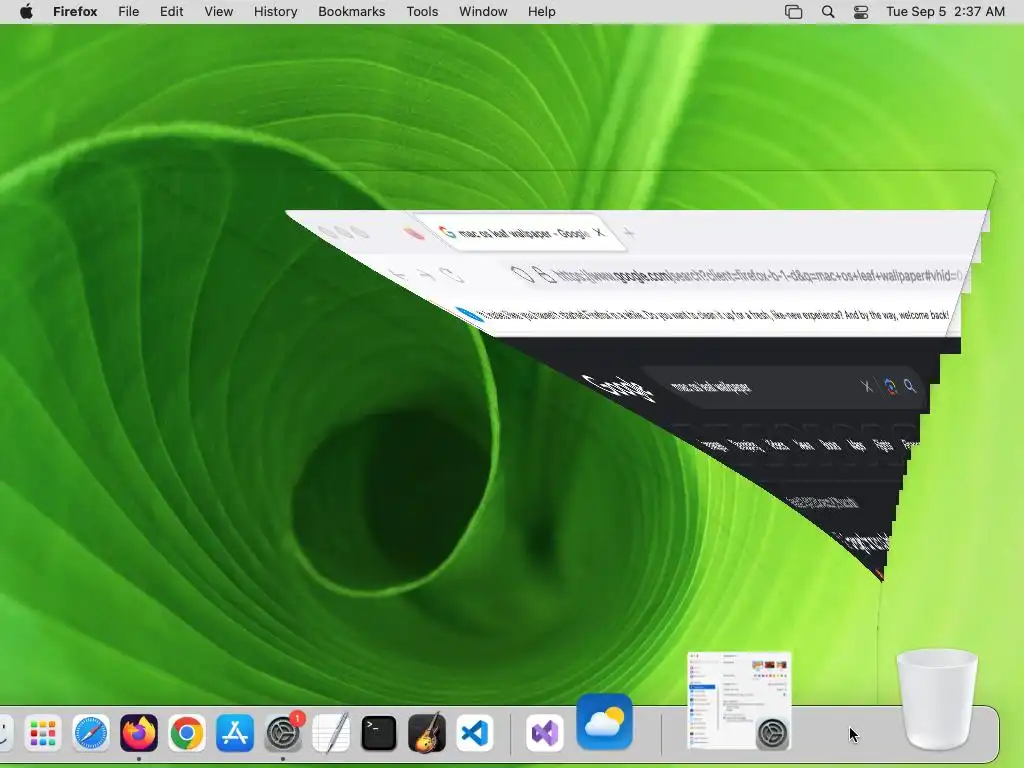Open the Apple menu

click(26, 12)
